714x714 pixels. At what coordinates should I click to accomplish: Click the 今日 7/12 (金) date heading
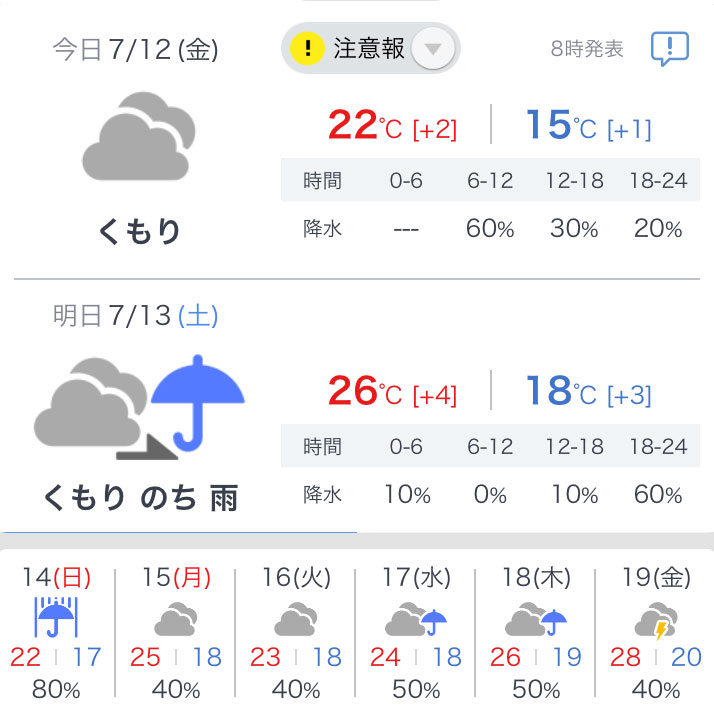tap(135, 49)
